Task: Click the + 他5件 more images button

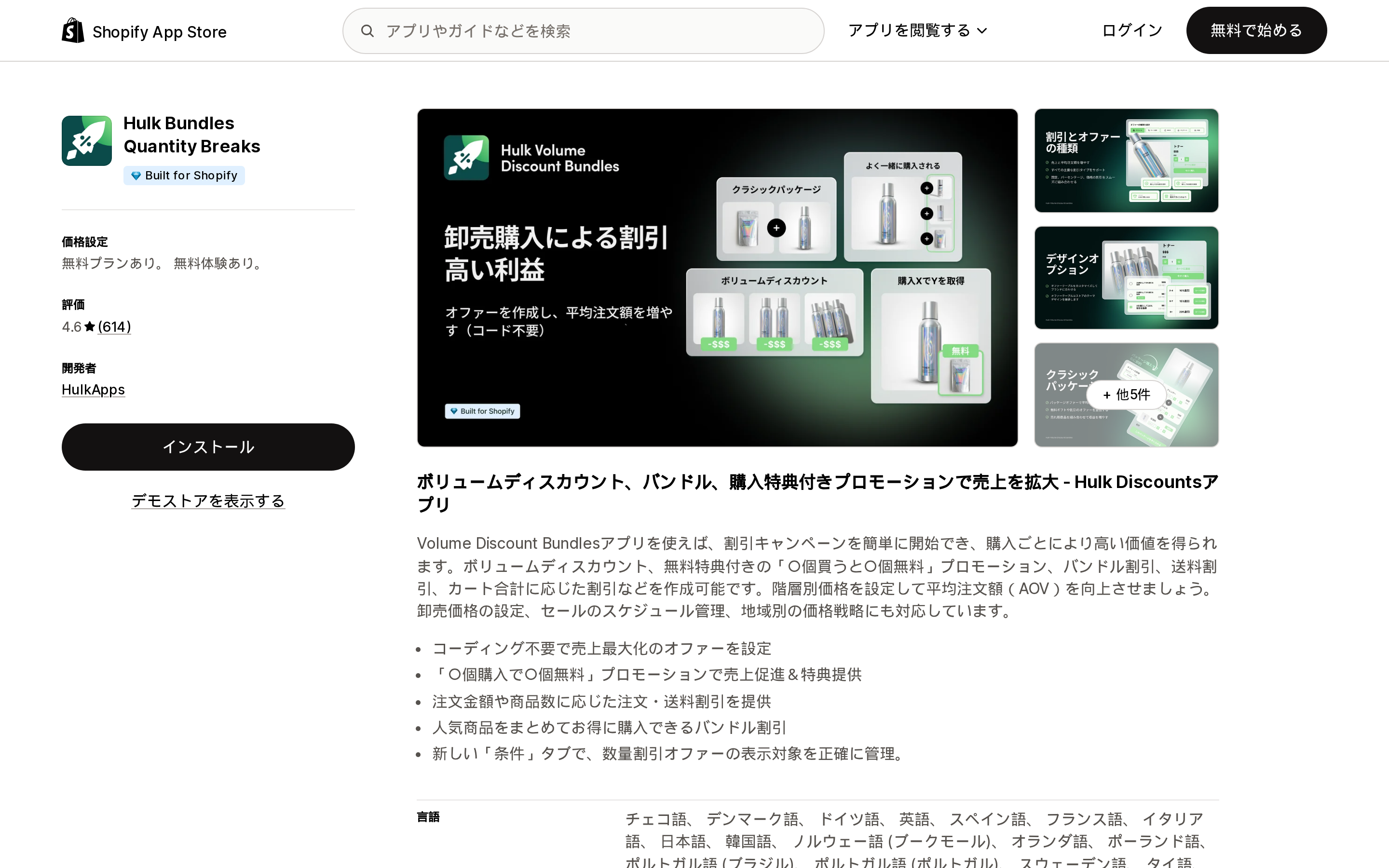Action: (x=1126, y=395)
